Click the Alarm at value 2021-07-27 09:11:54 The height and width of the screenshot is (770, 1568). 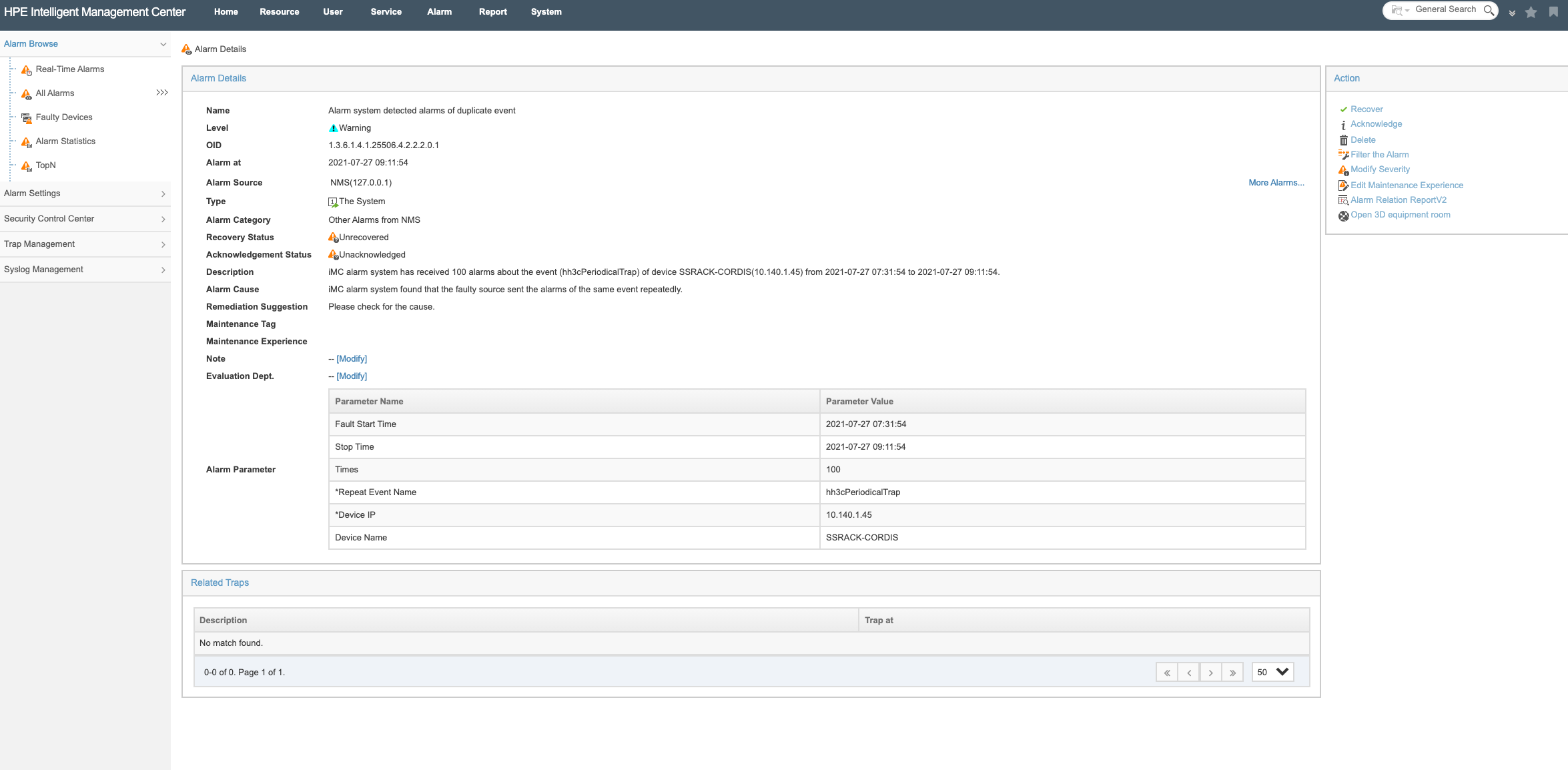click(368, 163)
